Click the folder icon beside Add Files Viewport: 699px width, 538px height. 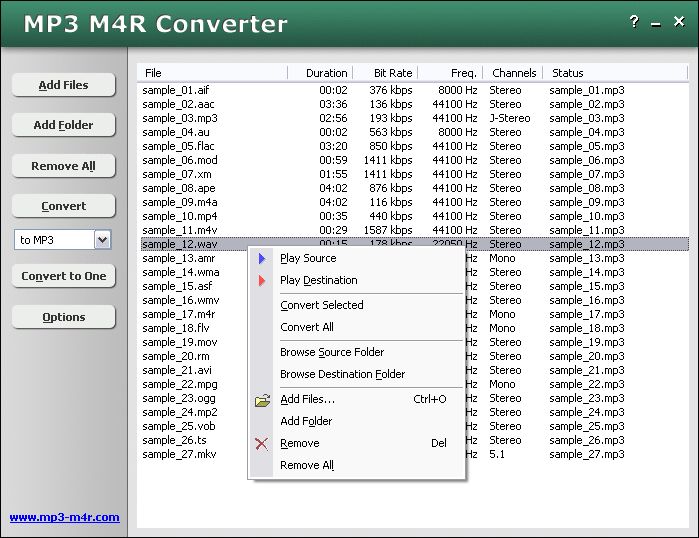coord(262,400)
